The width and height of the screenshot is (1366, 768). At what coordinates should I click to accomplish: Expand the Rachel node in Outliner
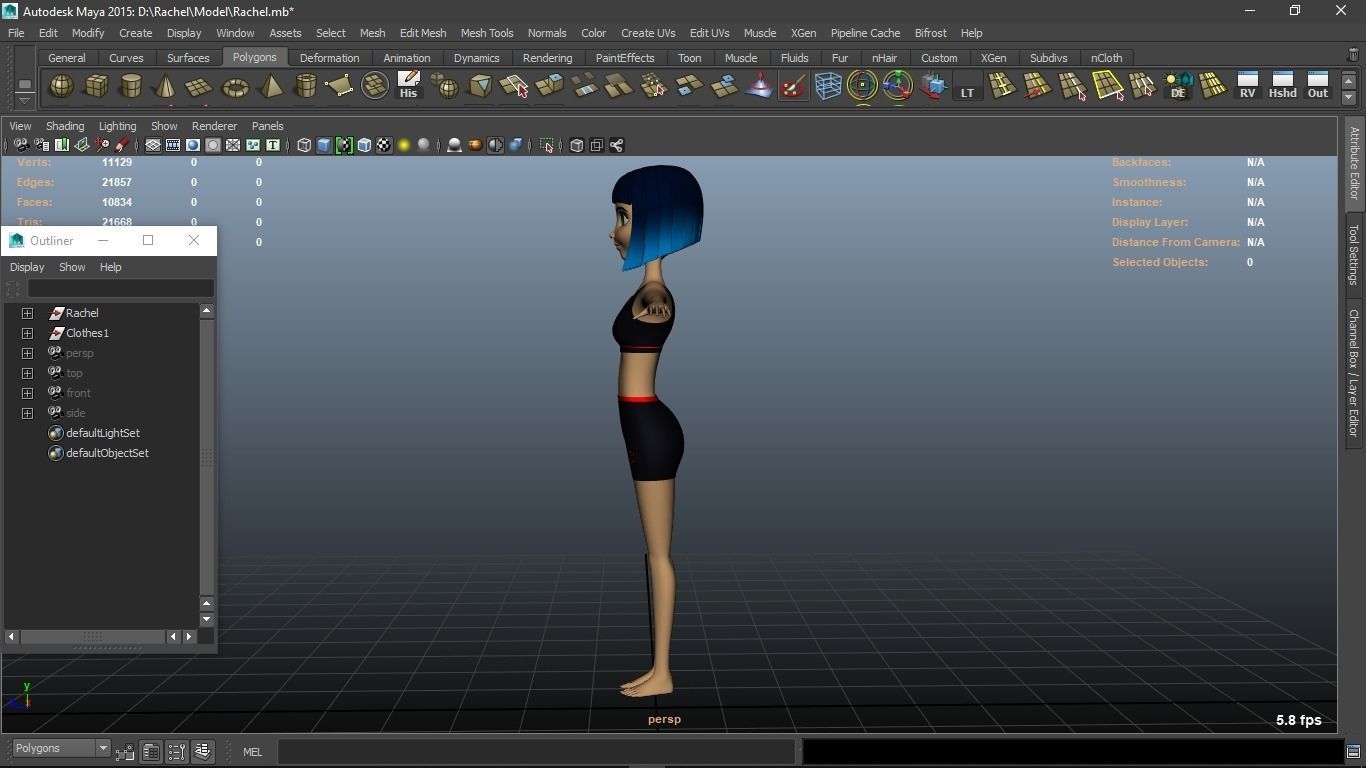click(28, 313)
